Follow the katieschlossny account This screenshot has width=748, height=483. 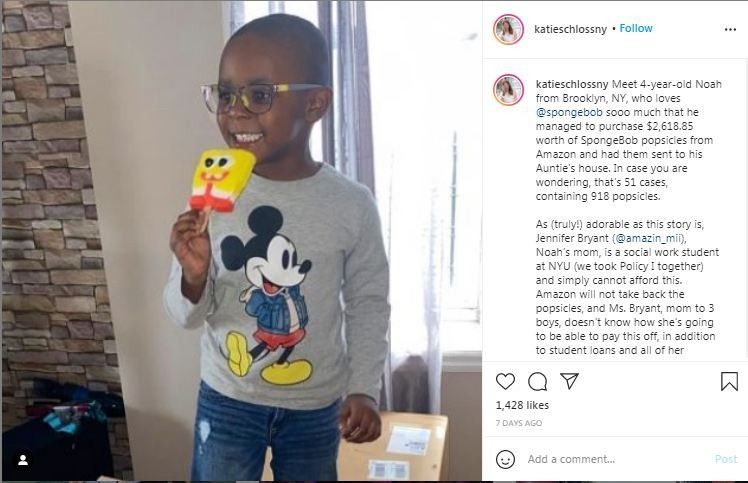click(635, 29)
